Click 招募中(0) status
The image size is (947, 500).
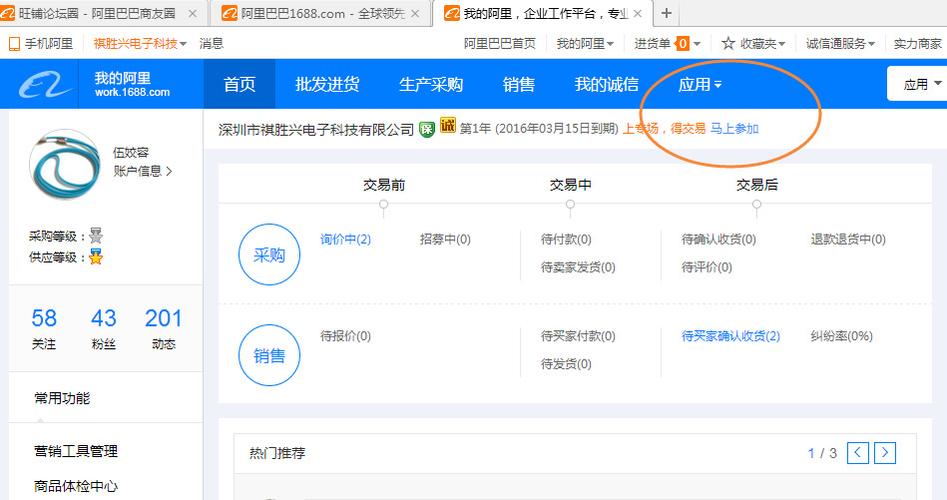pos(445,239)
